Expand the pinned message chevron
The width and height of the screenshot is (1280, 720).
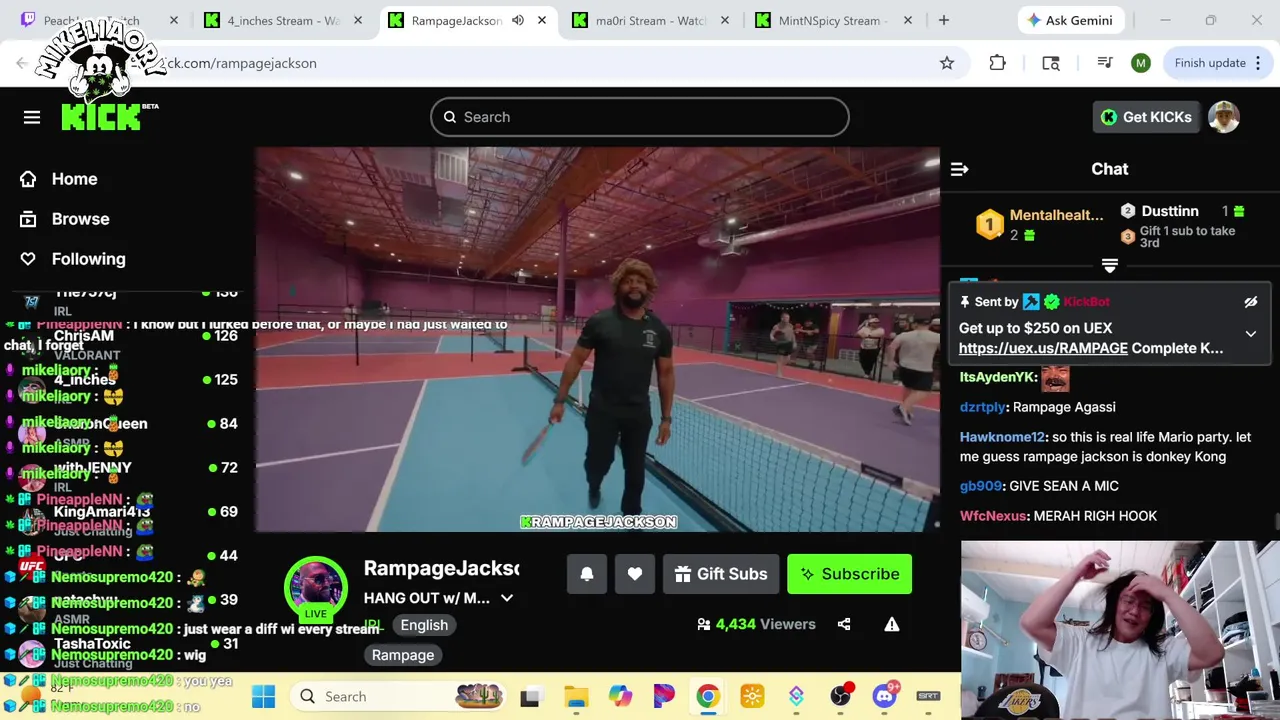tap(1250, 334)
